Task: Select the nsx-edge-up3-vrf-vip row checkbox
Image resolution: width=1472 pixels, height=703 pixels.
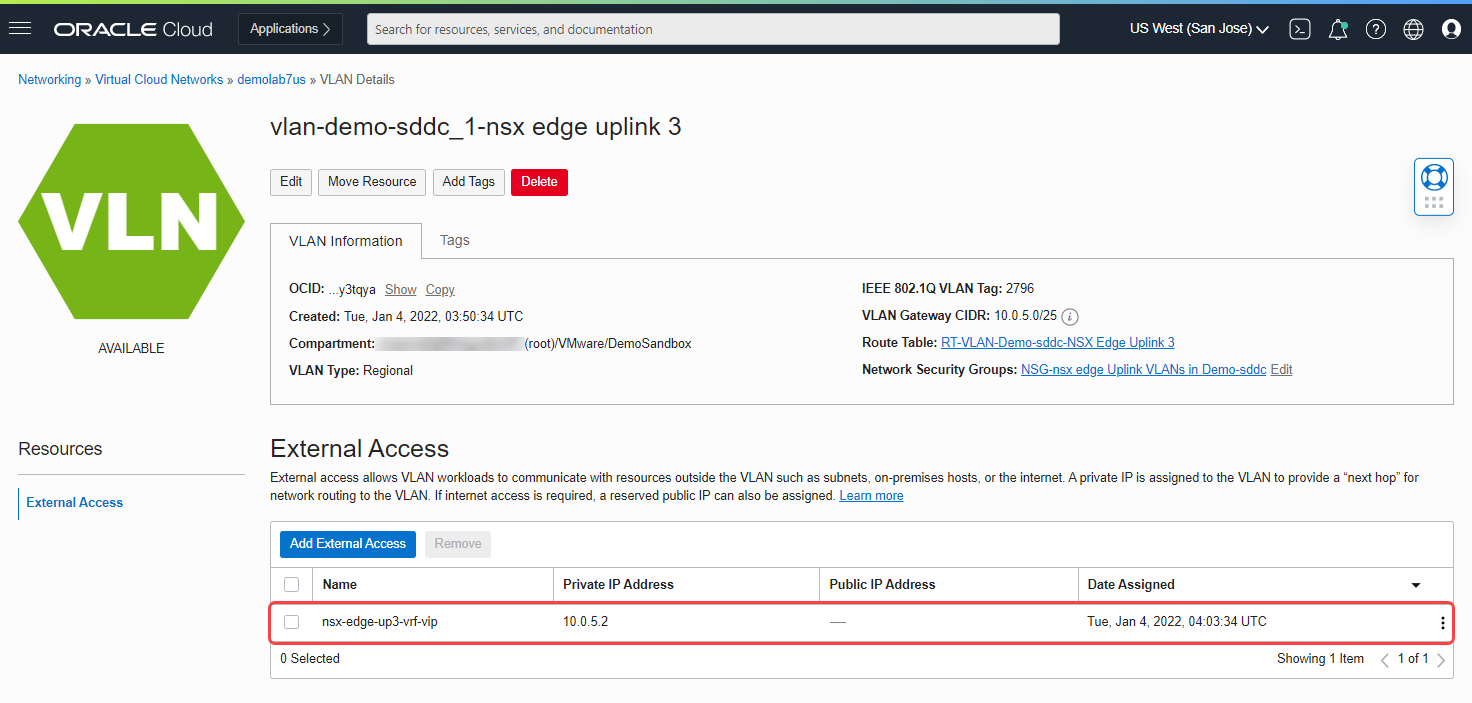Action: click(291, 621)
